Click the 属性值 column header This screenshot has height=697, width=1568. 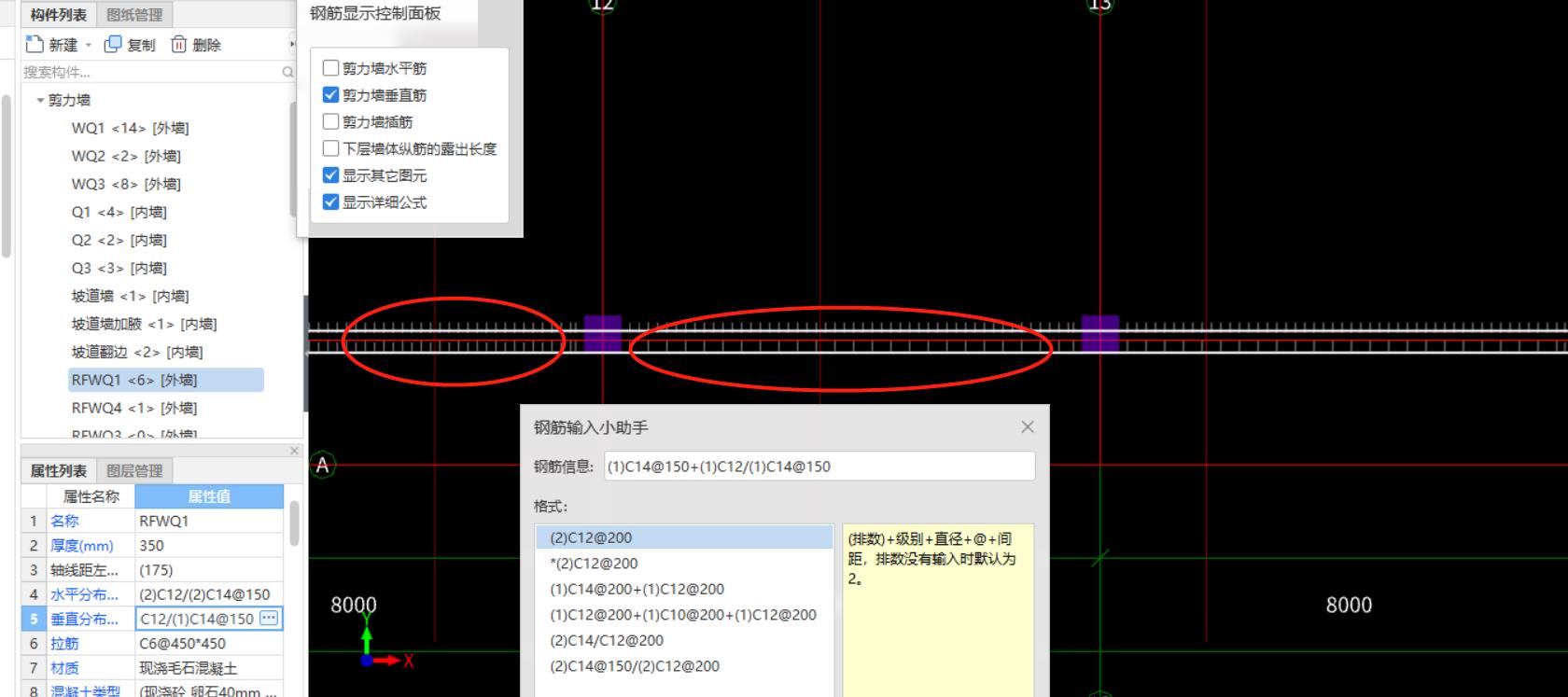tap(209, 496)
